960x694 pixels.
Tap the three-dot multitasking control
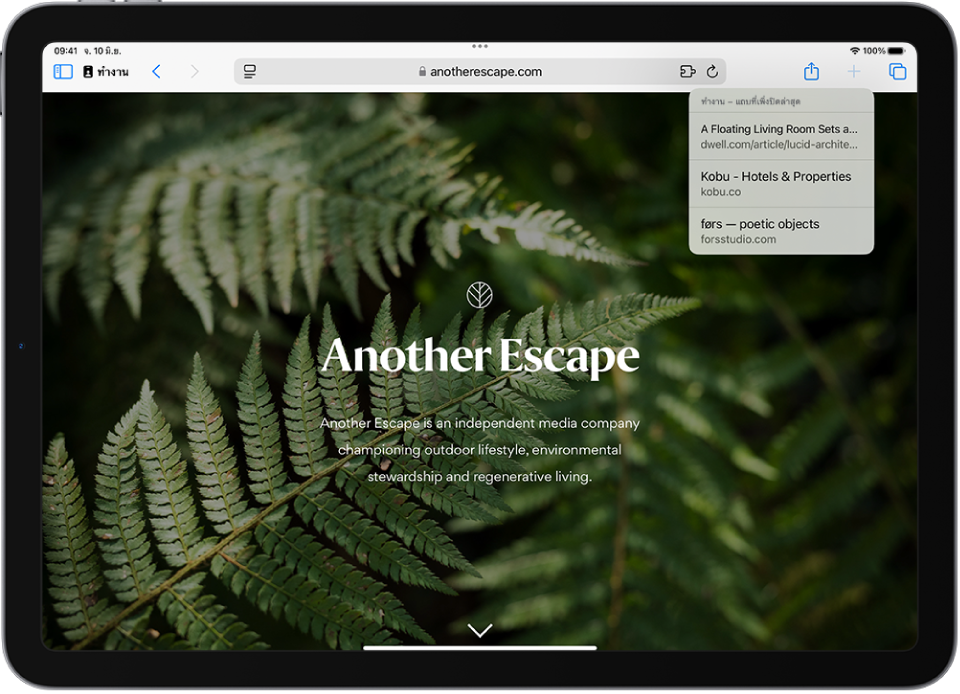(x=480, y=47)
